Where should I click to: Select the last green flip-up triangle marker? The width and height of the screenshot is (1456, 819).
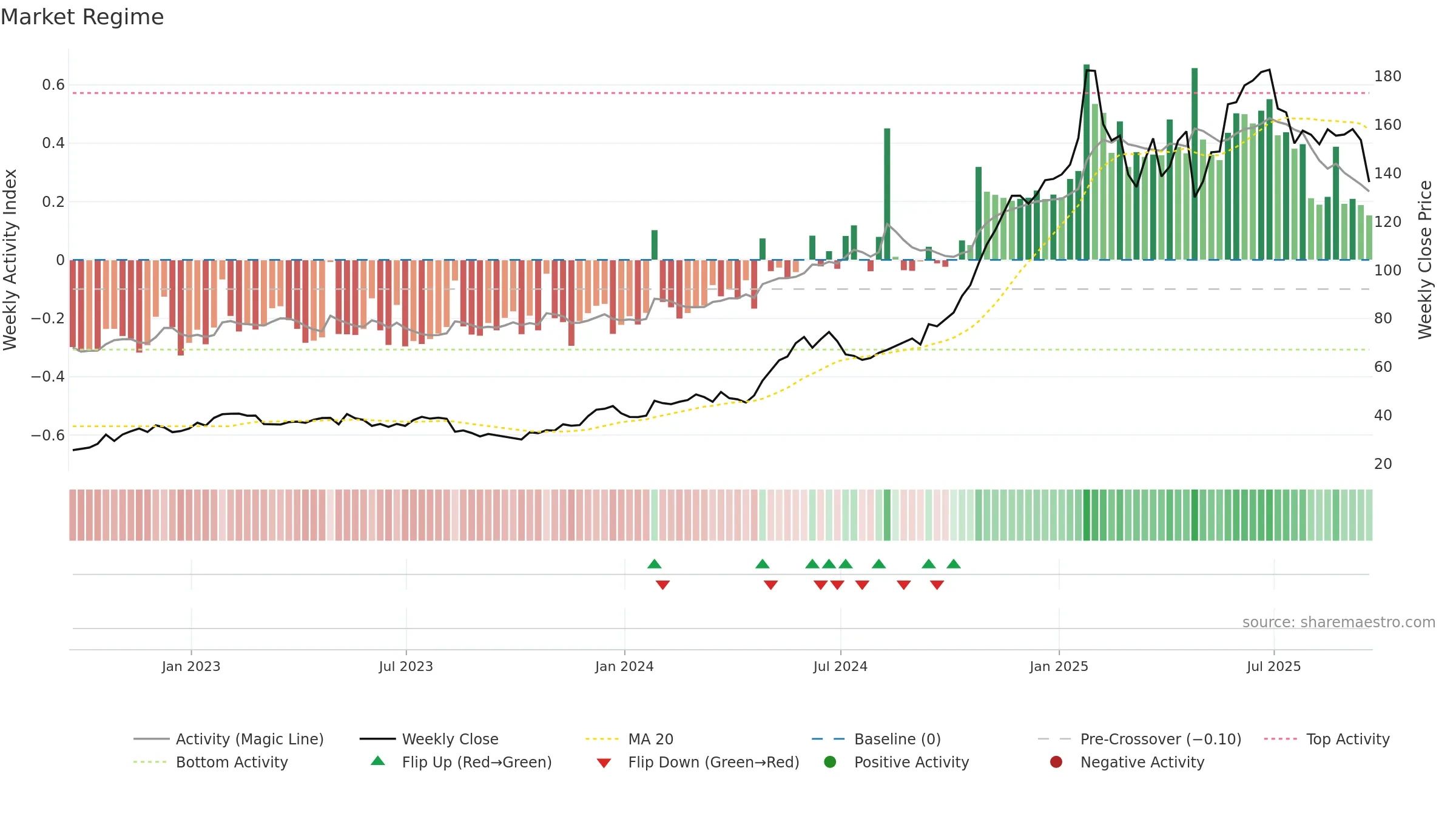pos(954,564)
